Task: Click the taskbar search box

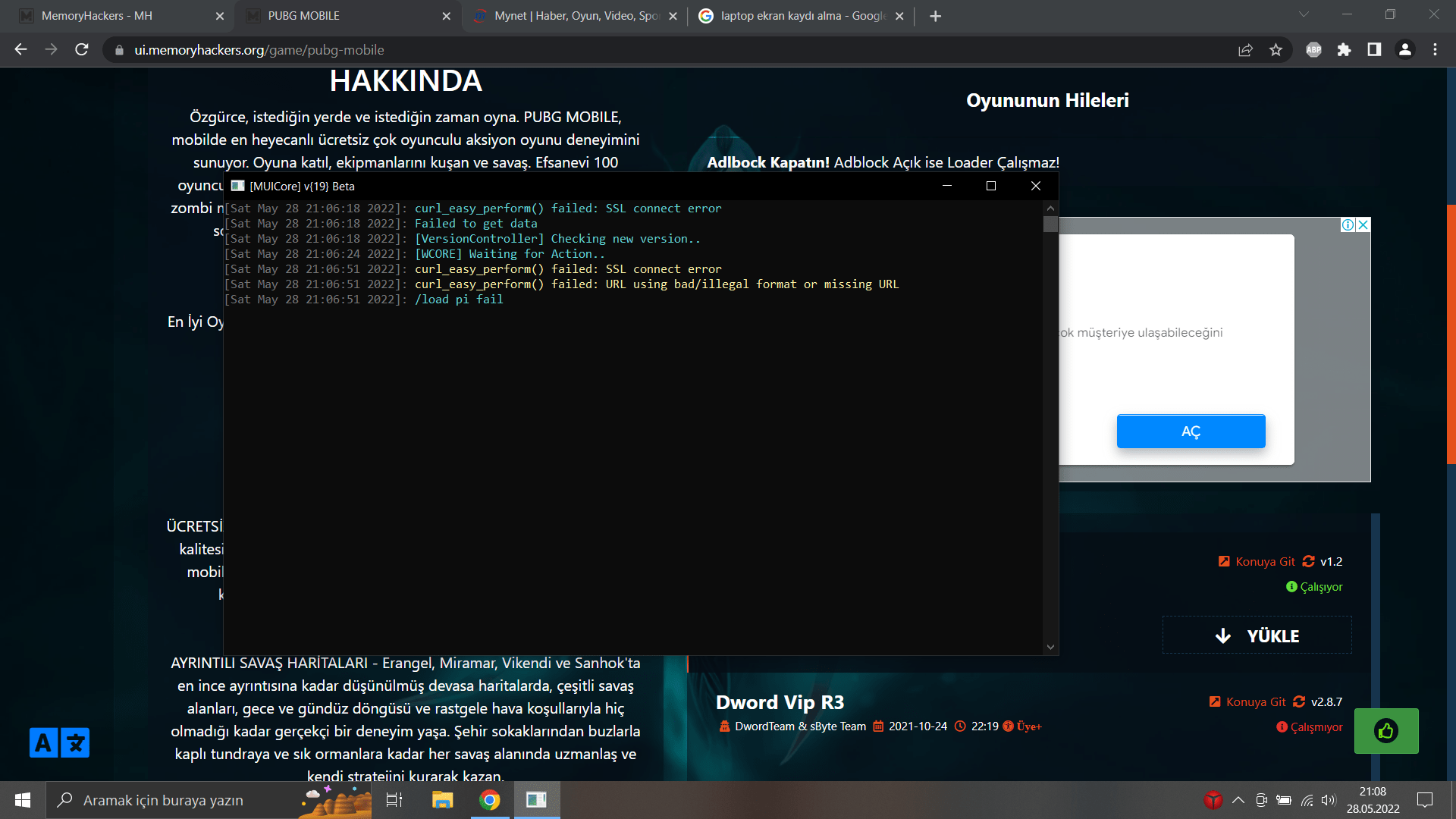Action: (209, 800)
